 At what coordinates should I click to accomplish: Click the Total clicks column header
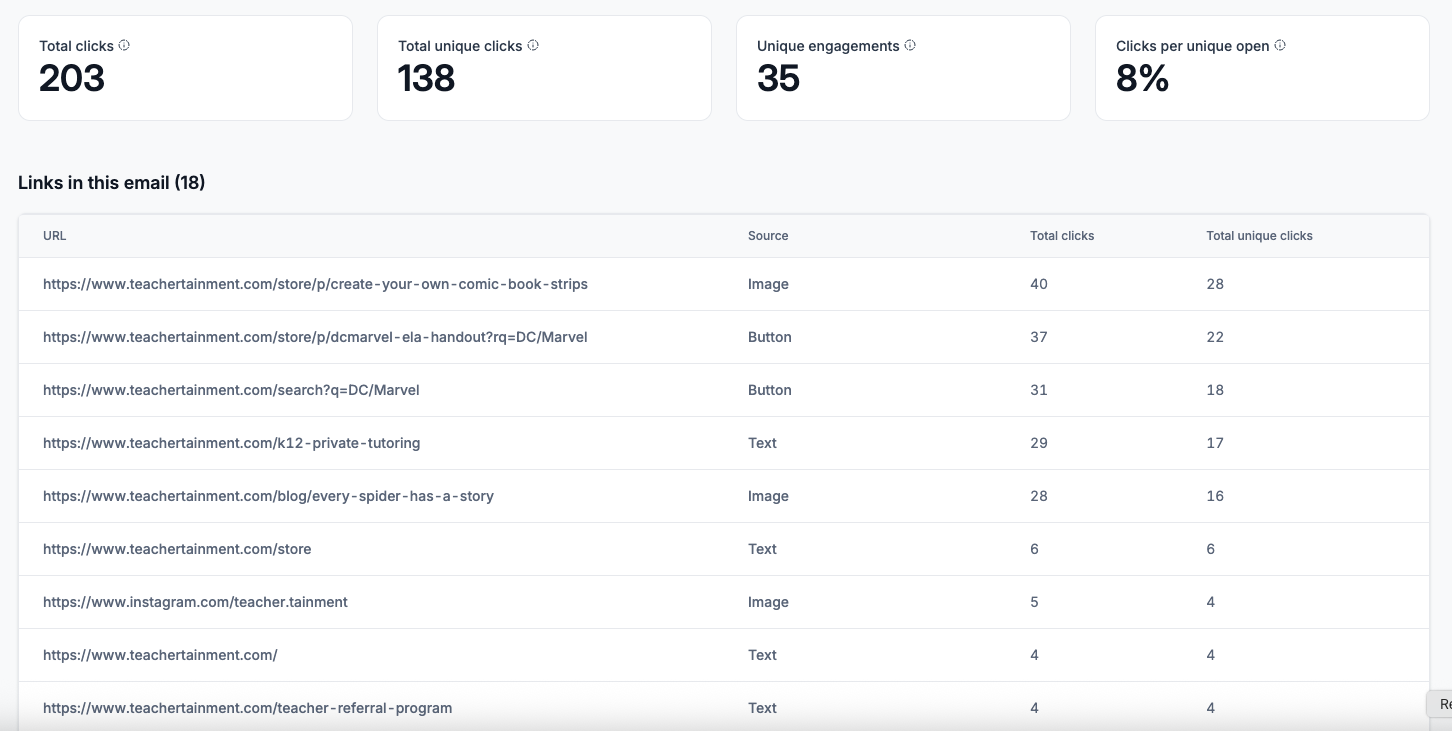point(1062,236)
